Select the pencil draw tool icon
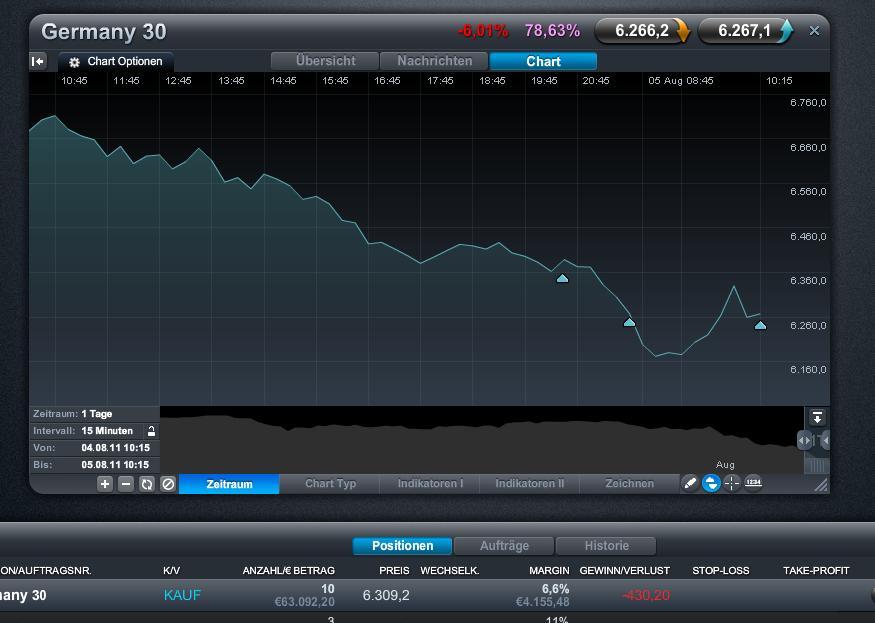This screenshot has height=623, width=875. (690, 483)
